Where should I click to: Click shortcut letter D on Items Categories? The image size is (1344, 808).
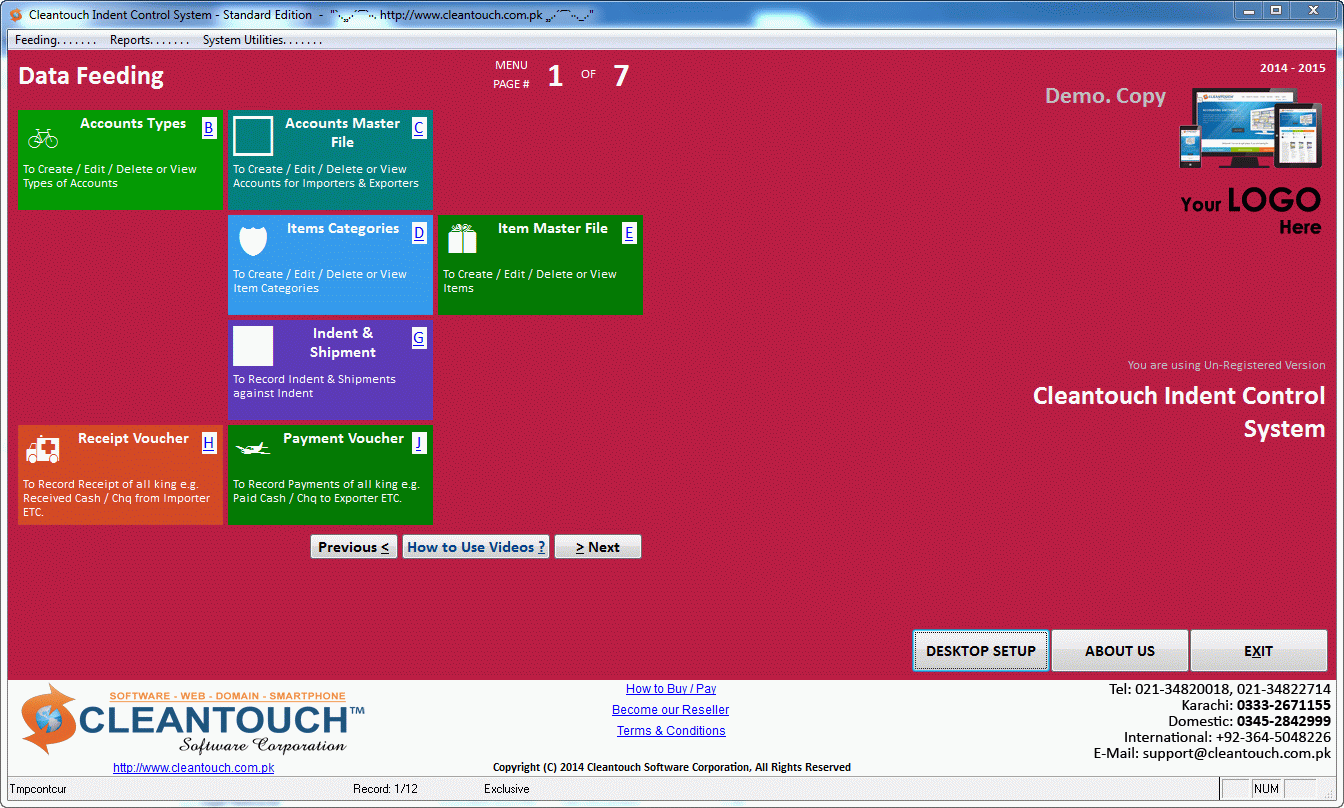click(419, 232)
